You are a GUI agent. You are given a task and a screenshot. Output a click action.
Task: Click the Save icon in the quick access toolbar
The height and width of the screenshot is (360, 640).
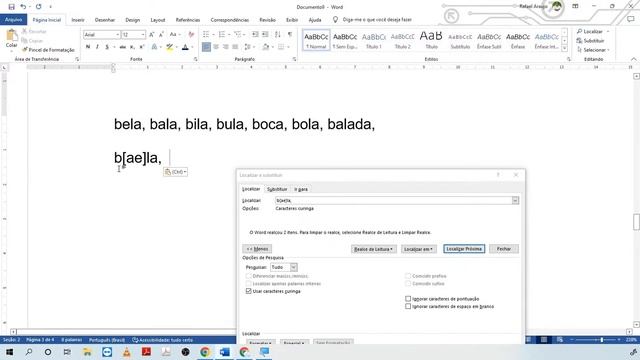pos(11,7)
